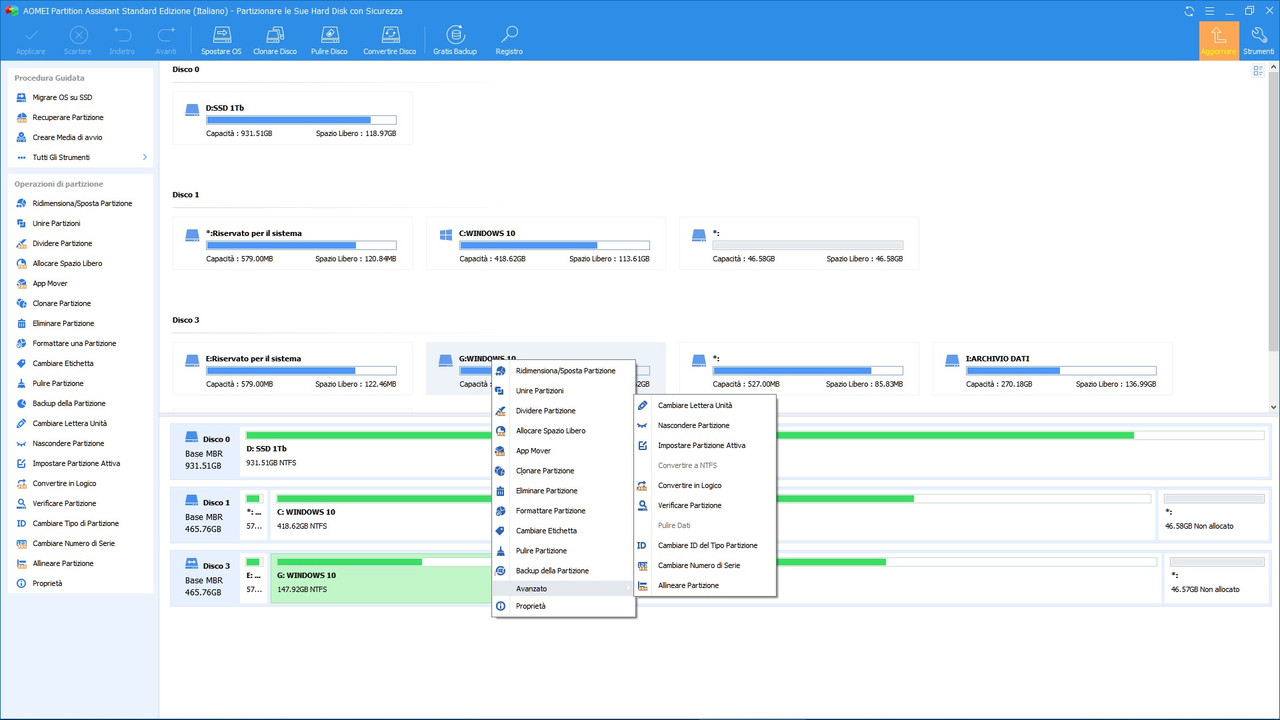1280x720 pixels.
Task: Select Creare Media di avvio
Action: (x=67, y=137)
